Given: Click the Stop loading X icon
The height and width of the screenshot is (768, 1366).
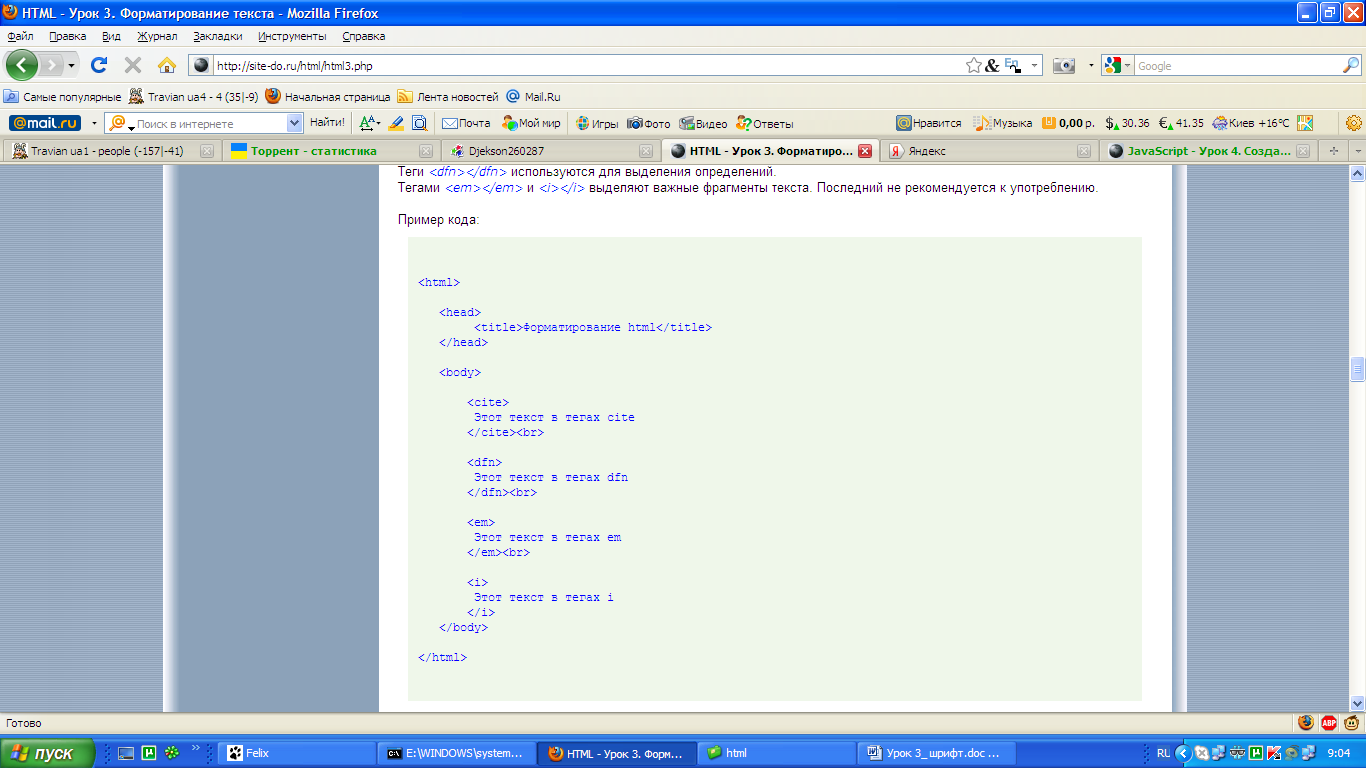Looking at the screenshot, I should (133, 65).
